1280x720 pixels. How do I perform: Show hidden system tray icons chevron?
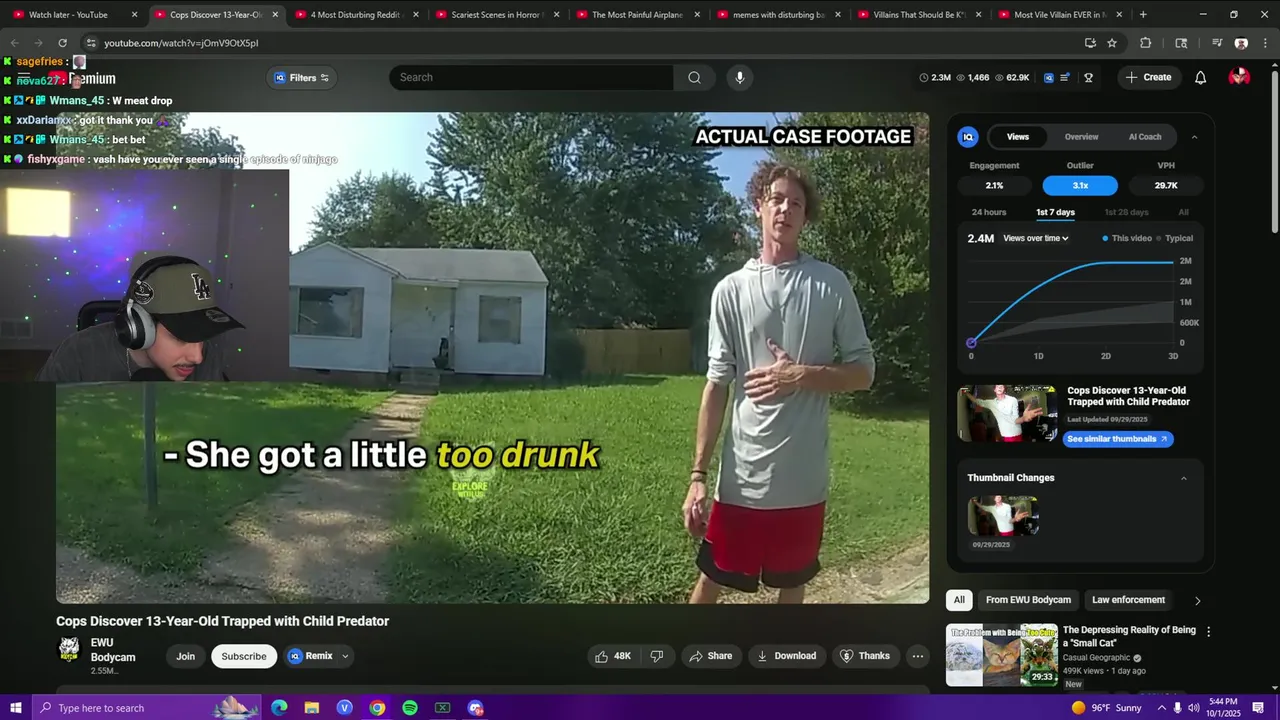point(1161,708)
